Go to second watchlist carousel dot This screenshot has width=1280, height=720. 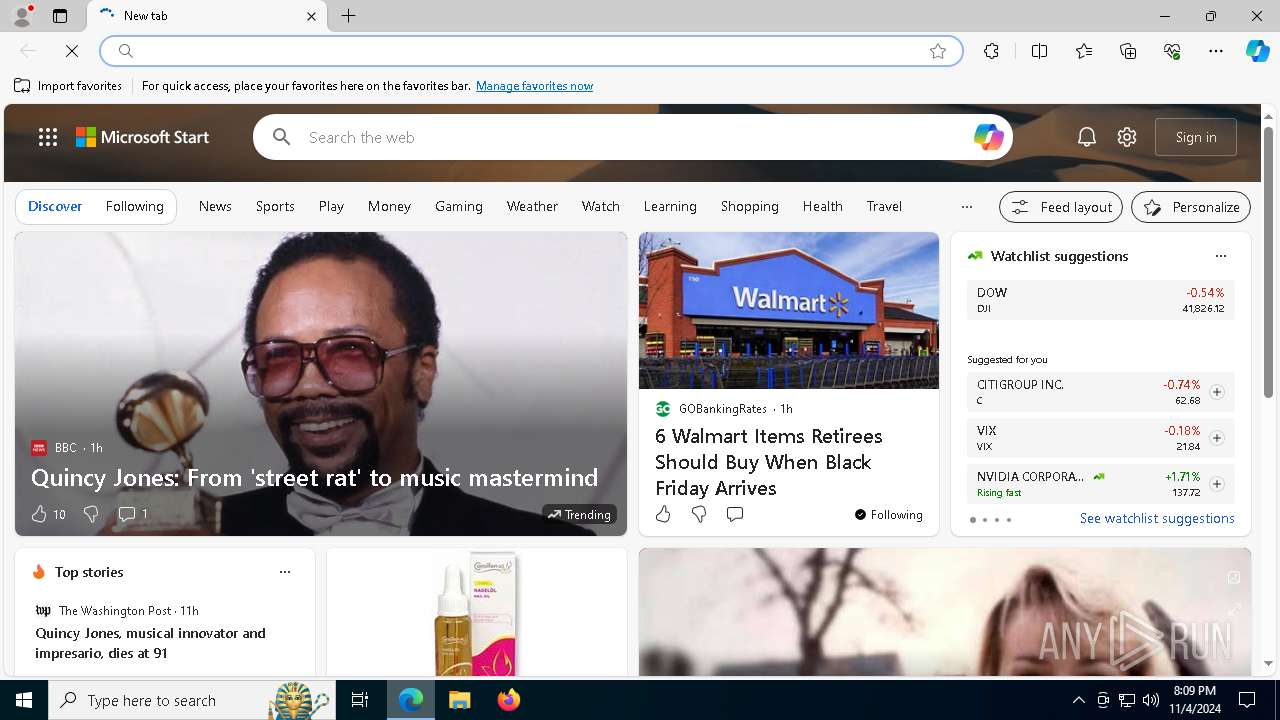tap(984, 520)
